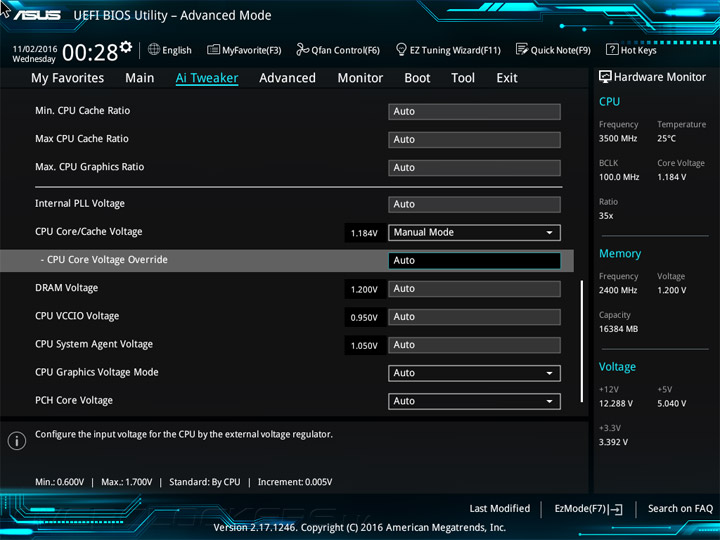
Task: Expand the CPU Core/Cache Voltage Manual Mode dropdown
Action: coord(474,232)
